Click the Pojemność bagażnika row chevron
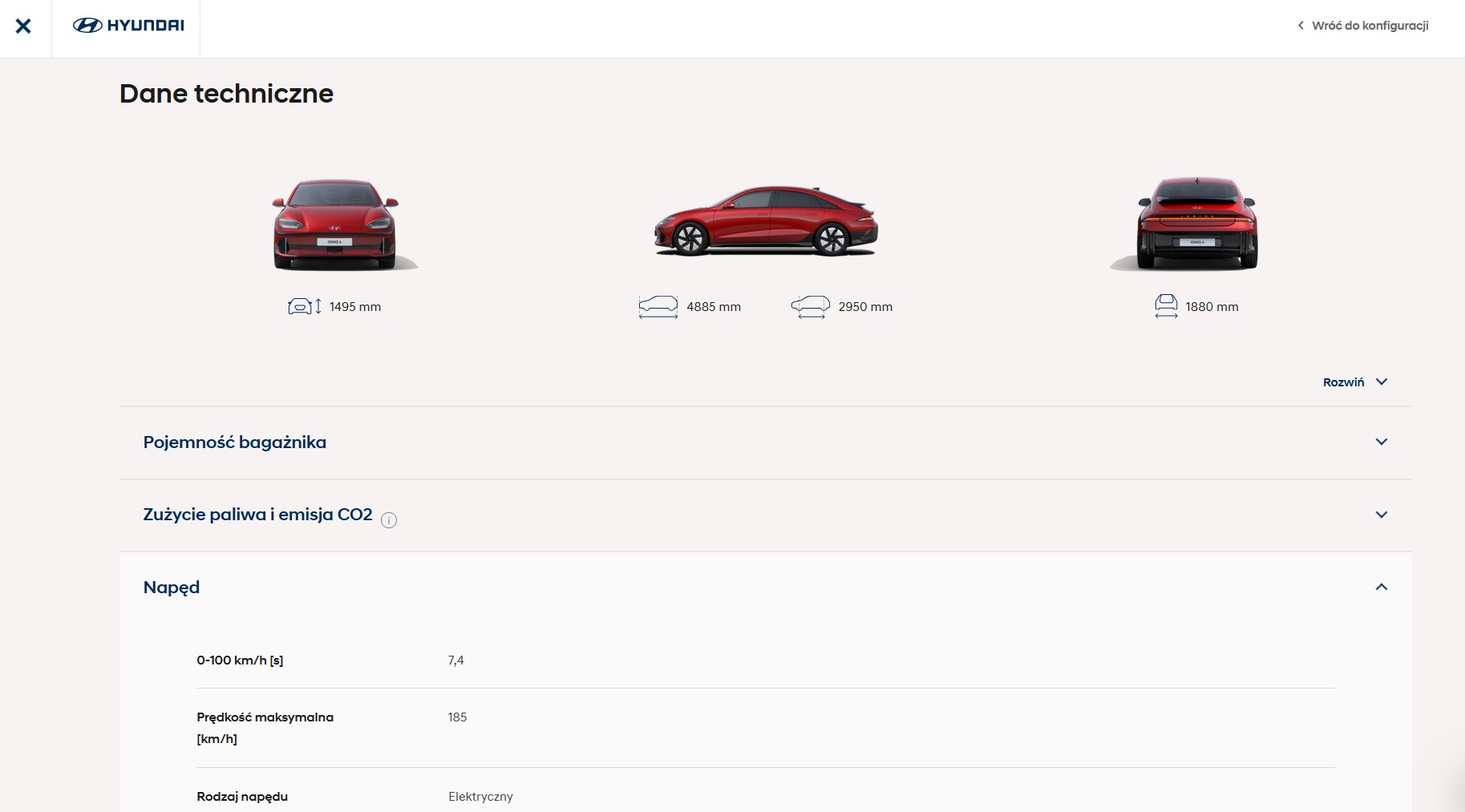 click(x=1382, y=442)
